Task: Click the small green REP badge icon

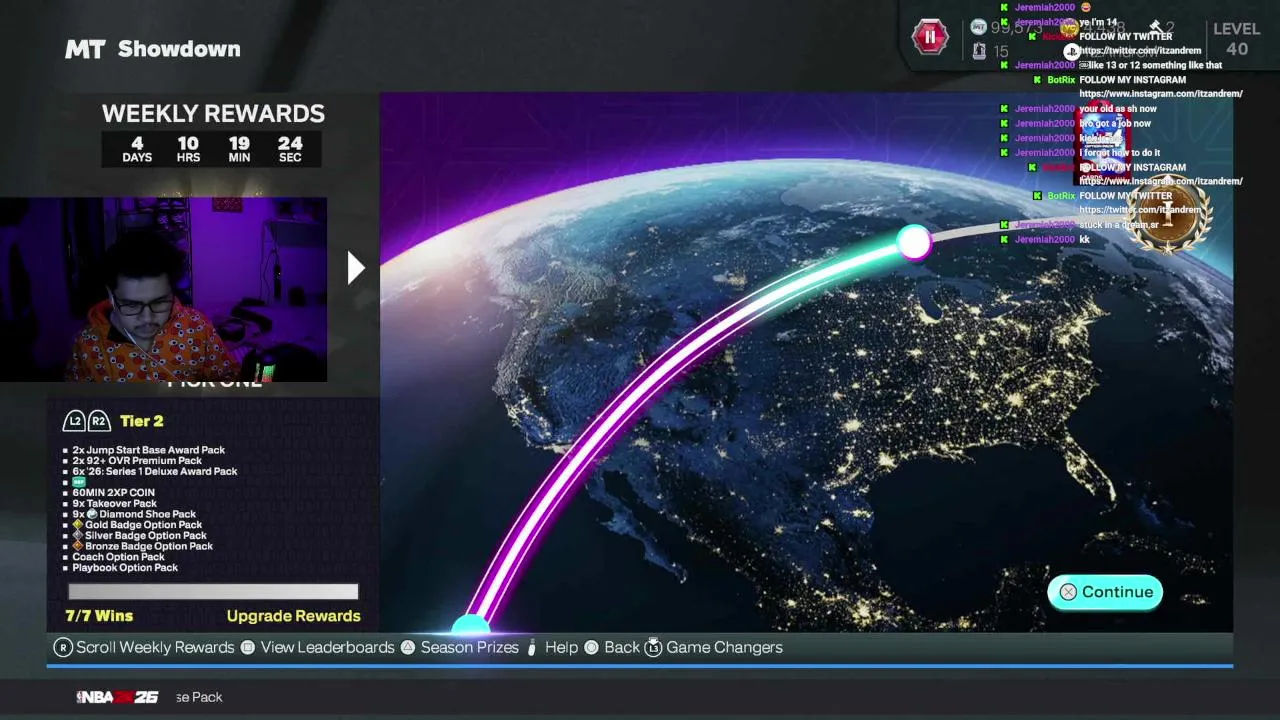Action: [x=79, y=482]
